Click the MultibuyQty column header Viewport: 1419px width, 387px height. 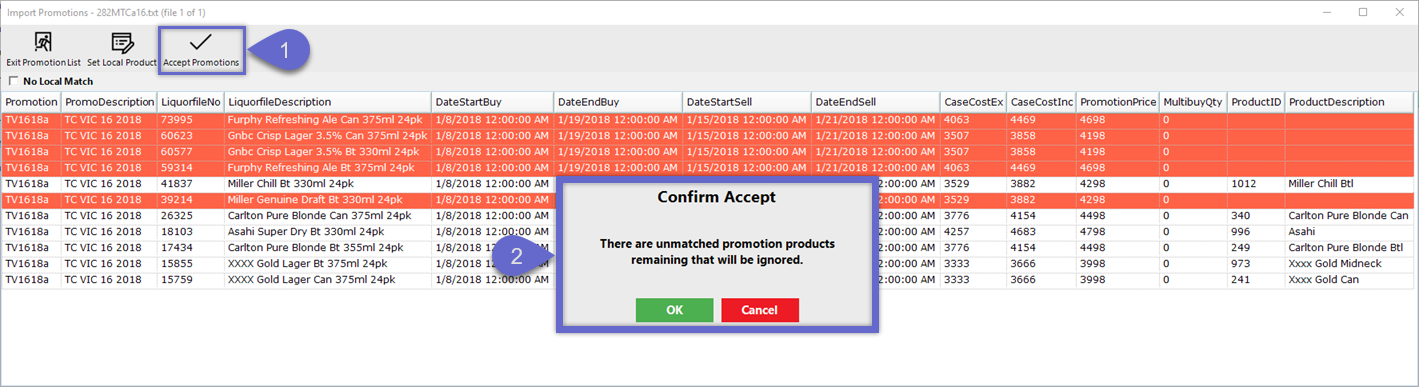pyautogui.click(x=1194, y=102)
